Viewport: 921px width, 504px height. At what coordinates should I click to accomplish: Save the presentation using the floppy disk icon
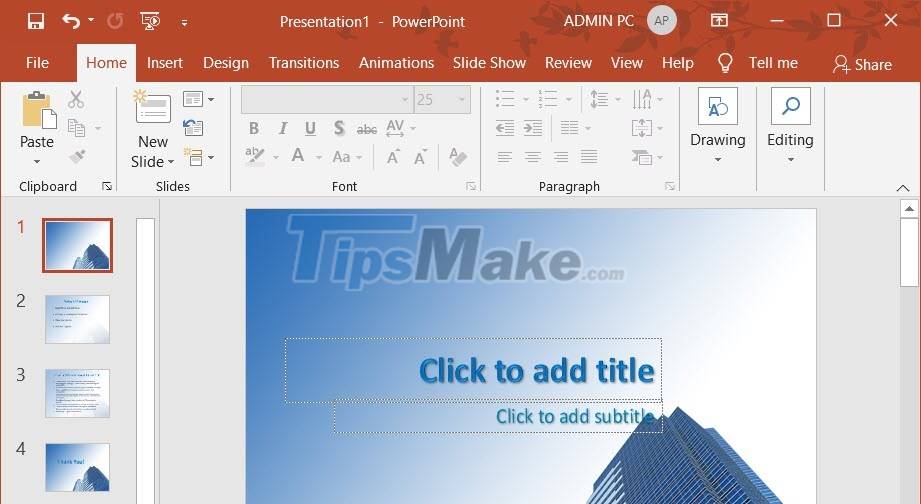(x=36, y=22)
